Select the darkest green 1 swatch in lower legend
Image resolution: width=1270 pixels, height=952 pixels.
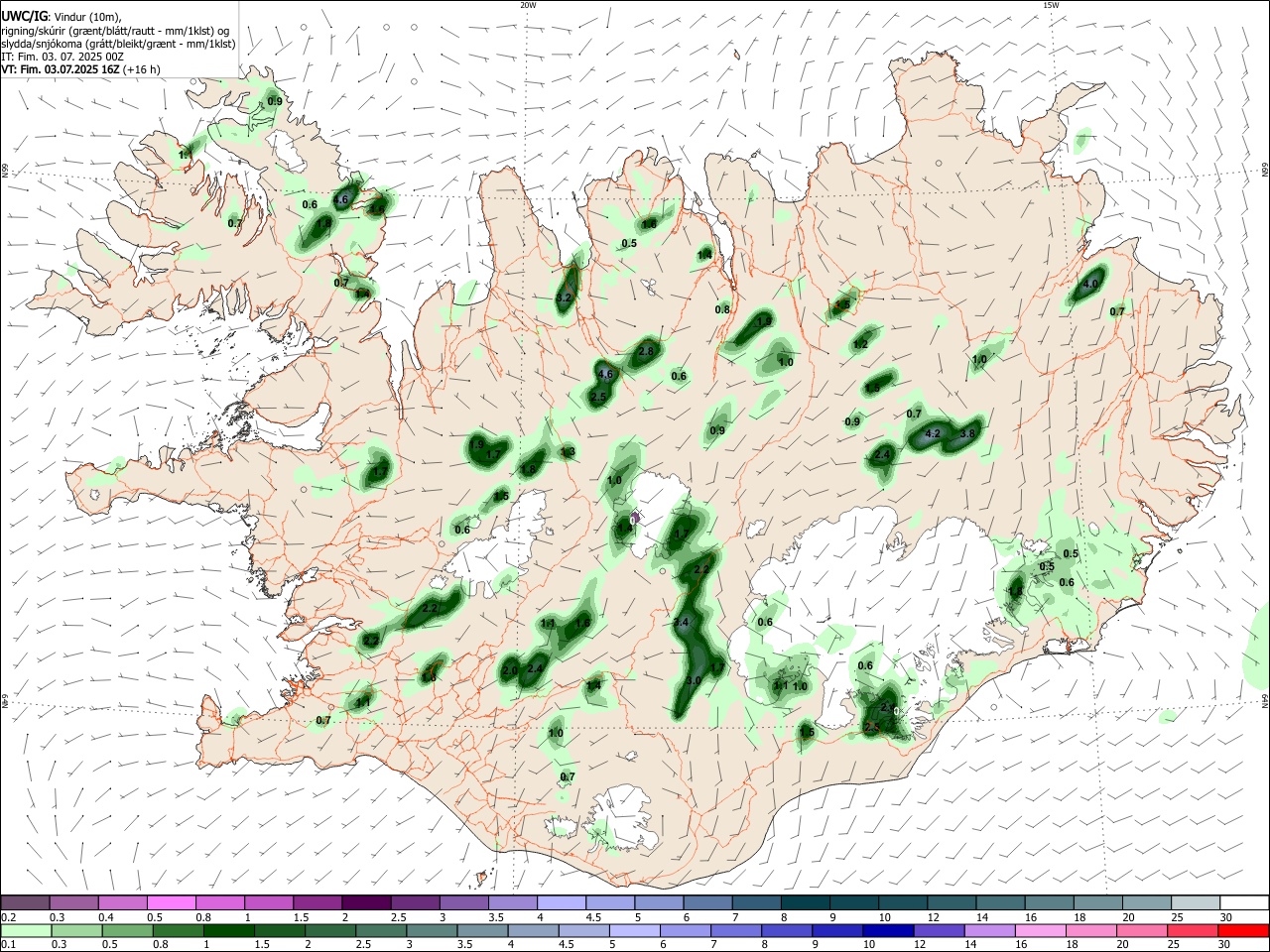[x=228, y=930]
